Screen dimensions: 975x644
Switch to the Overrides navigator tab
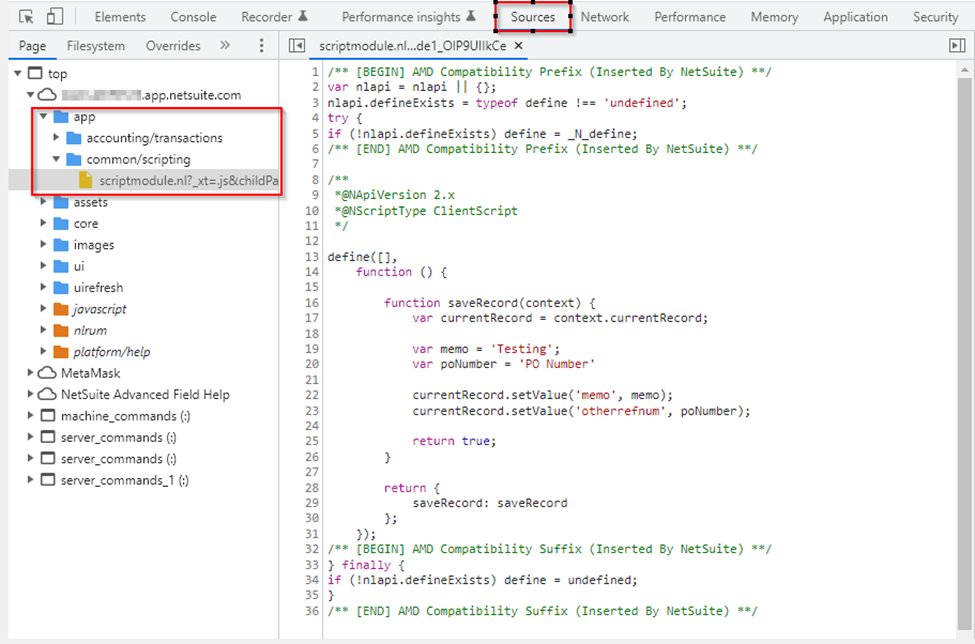point(173,45)
